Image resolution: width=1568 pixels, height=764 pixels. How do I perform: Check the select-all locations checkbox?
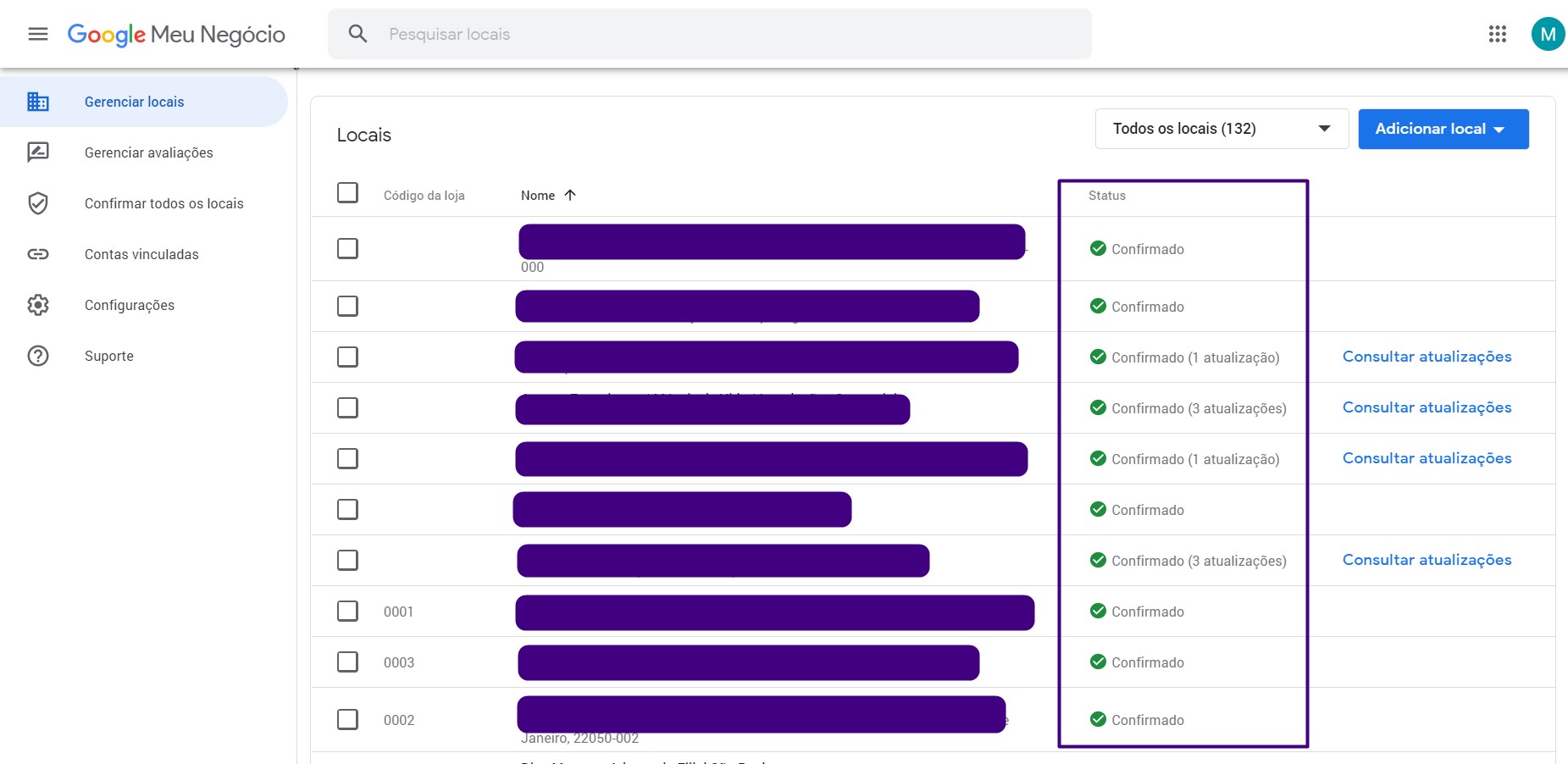(x=347, y=192)
